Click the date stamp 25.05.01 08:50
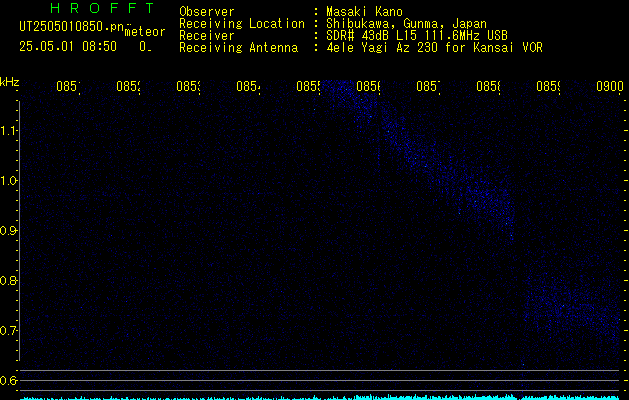Screen dimensions: 629x400 (x=68, y=47)
